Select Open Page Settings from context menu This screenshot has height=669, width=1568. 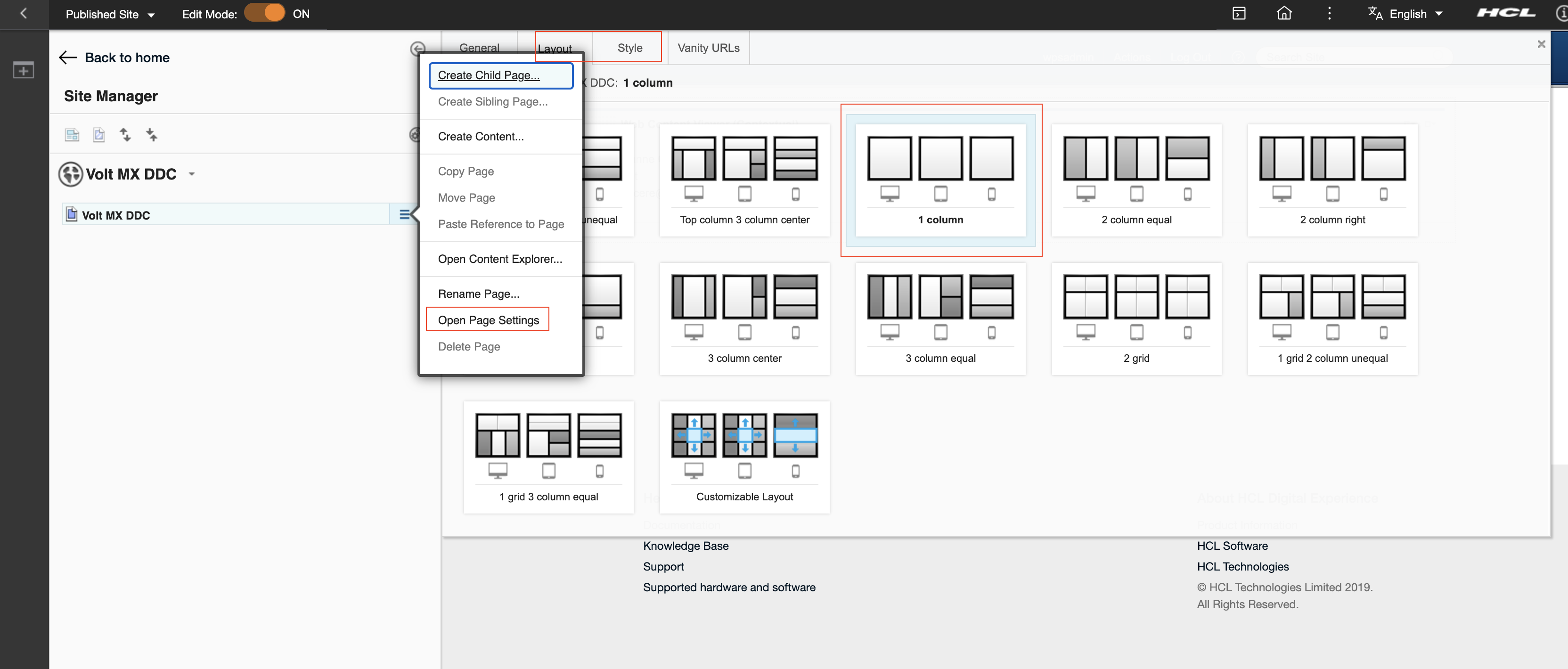pyautogui.click(x=488, y=319)
